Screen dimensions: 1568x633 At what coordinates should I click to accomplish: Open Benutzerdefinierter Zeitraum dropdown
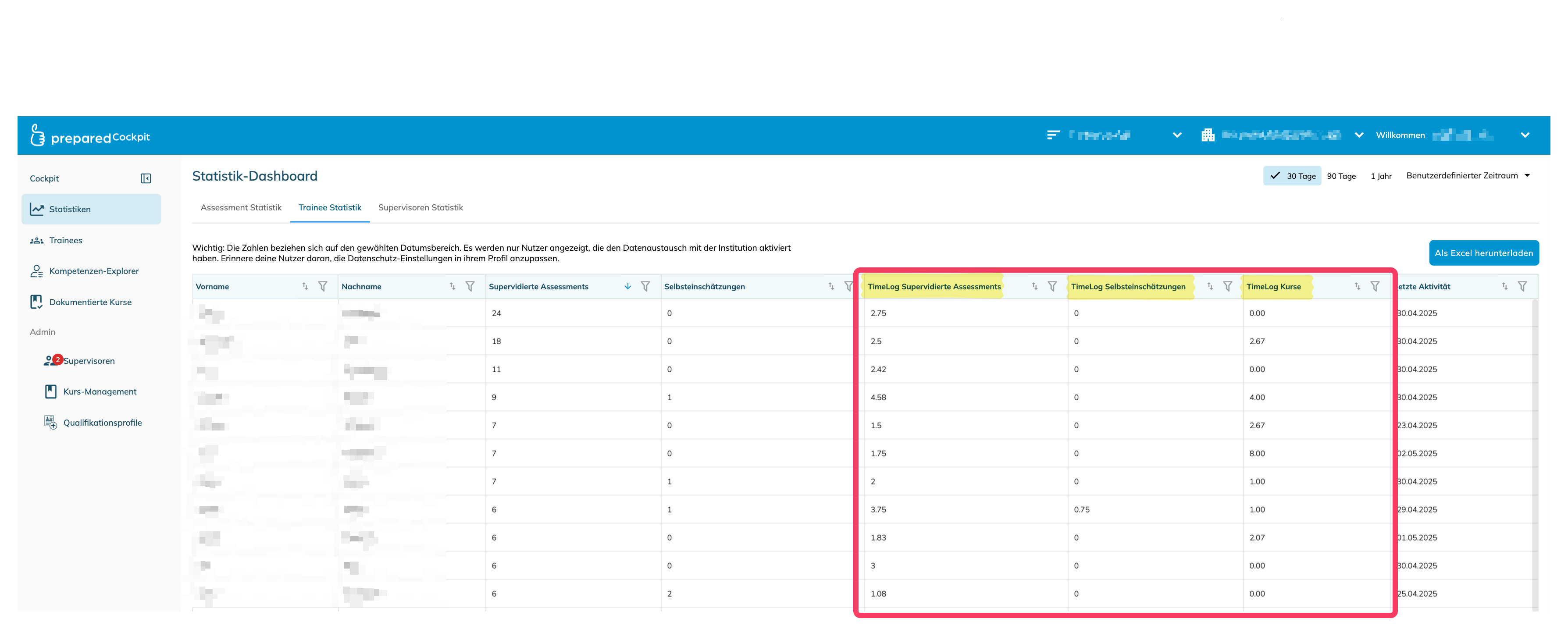(x=1468, y=175)
